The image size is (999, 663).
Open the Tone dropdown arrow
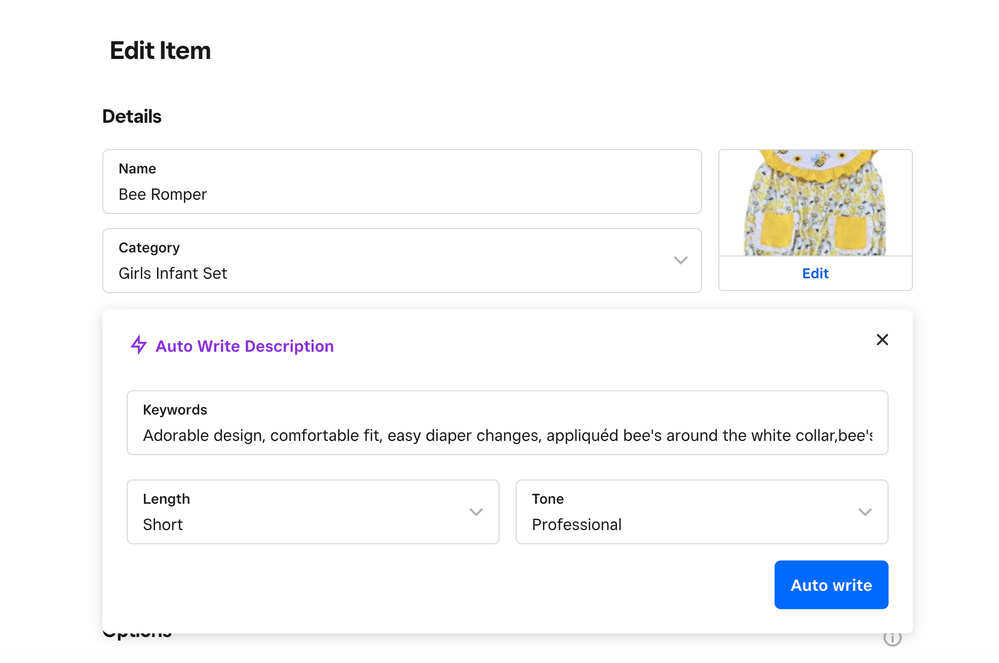pos(865,512)
